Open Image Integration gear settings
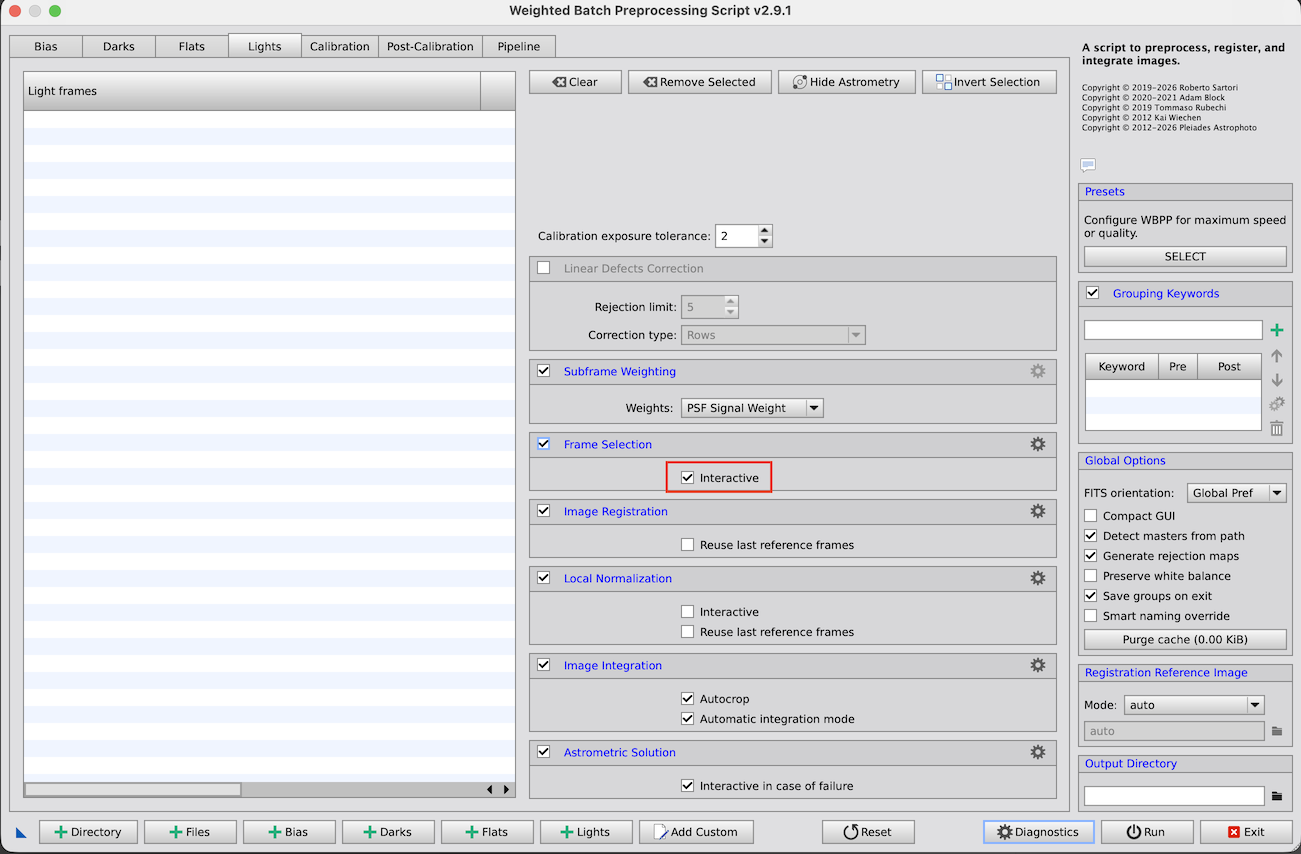Image resolution: width=1301 pixels, height=854 pixels. tap(1037, 665)
